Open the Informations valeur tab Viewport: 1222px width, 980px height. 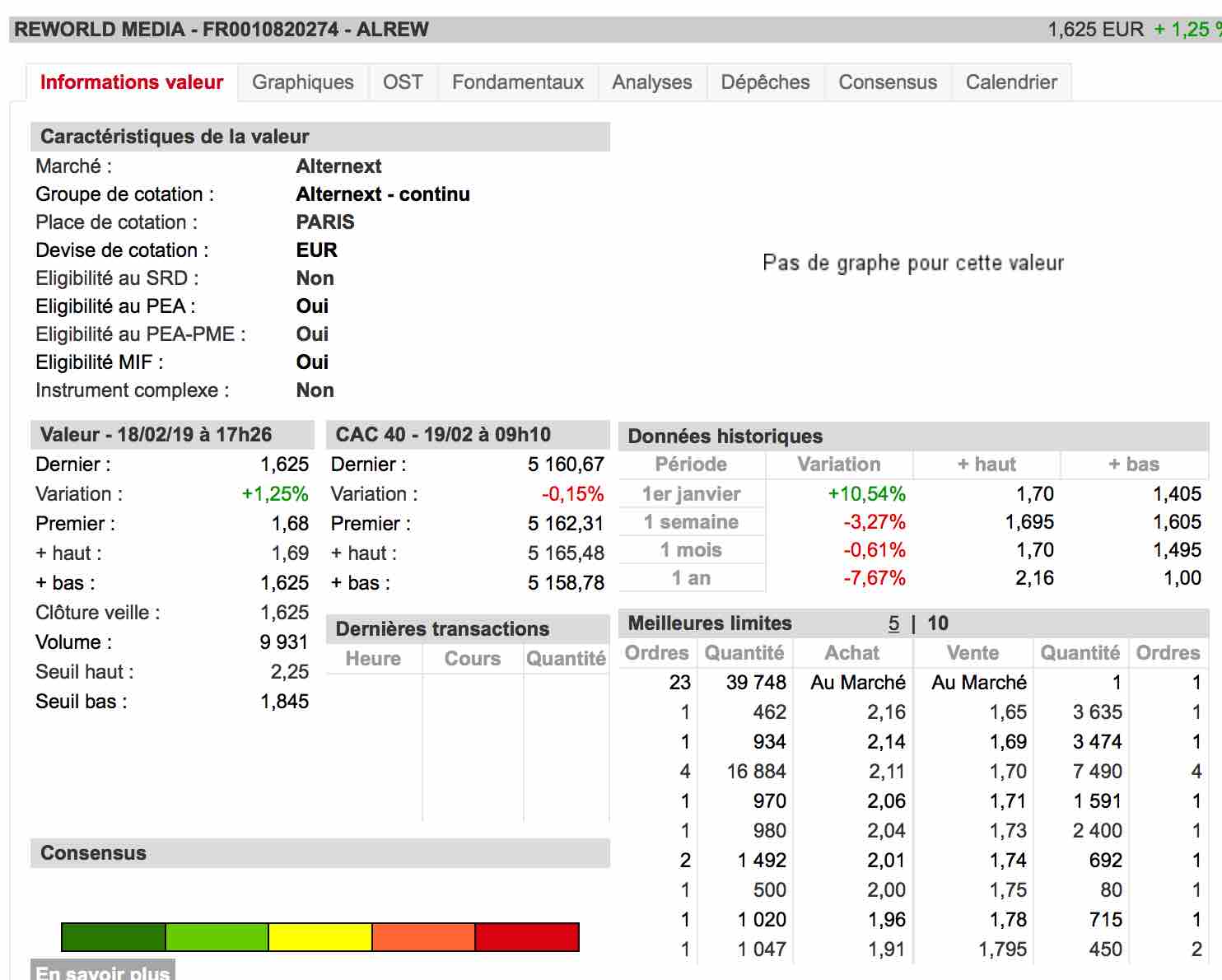132,82
